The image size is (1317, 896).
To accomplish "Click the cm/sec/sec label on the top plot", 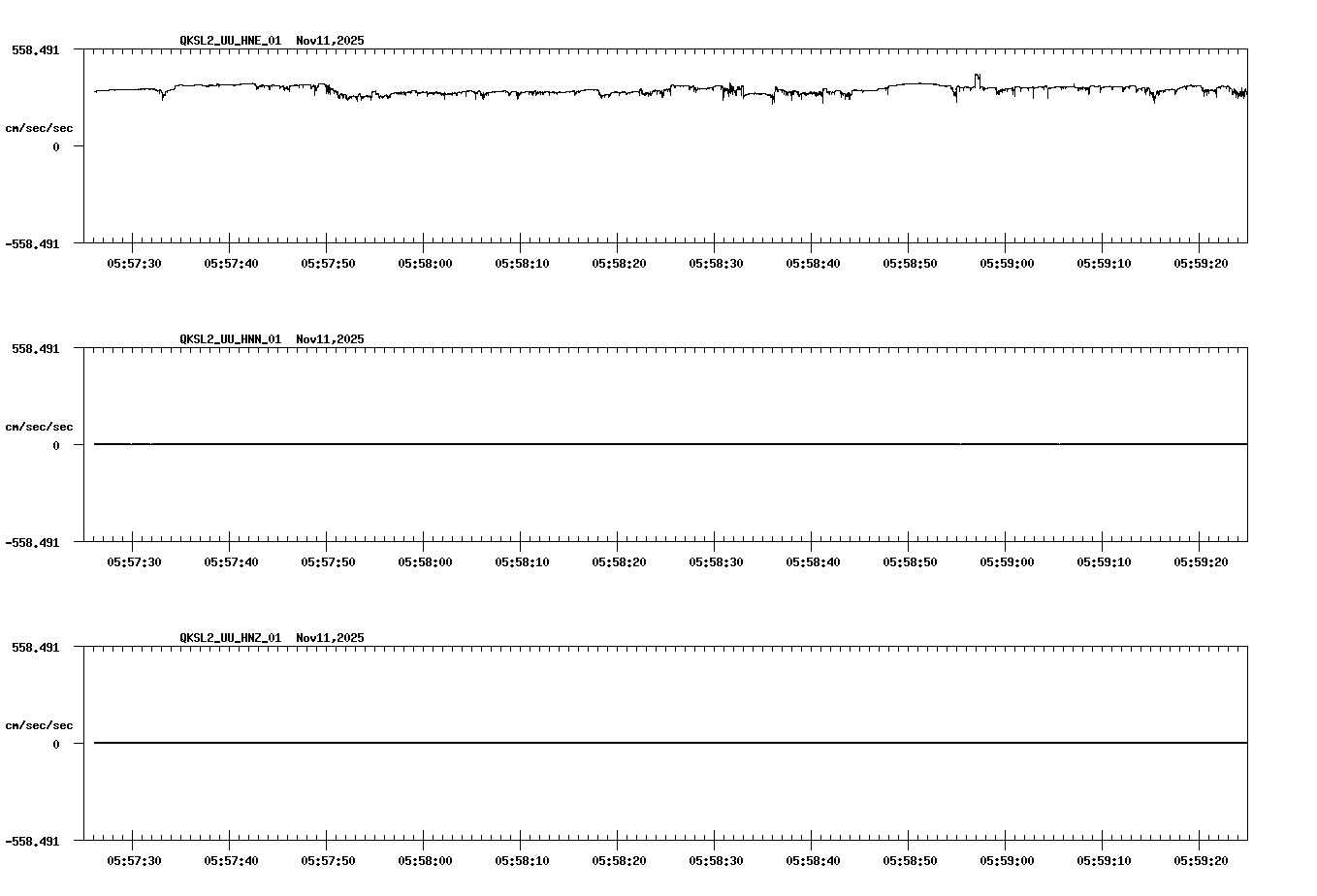I will [x=40, y=127].
